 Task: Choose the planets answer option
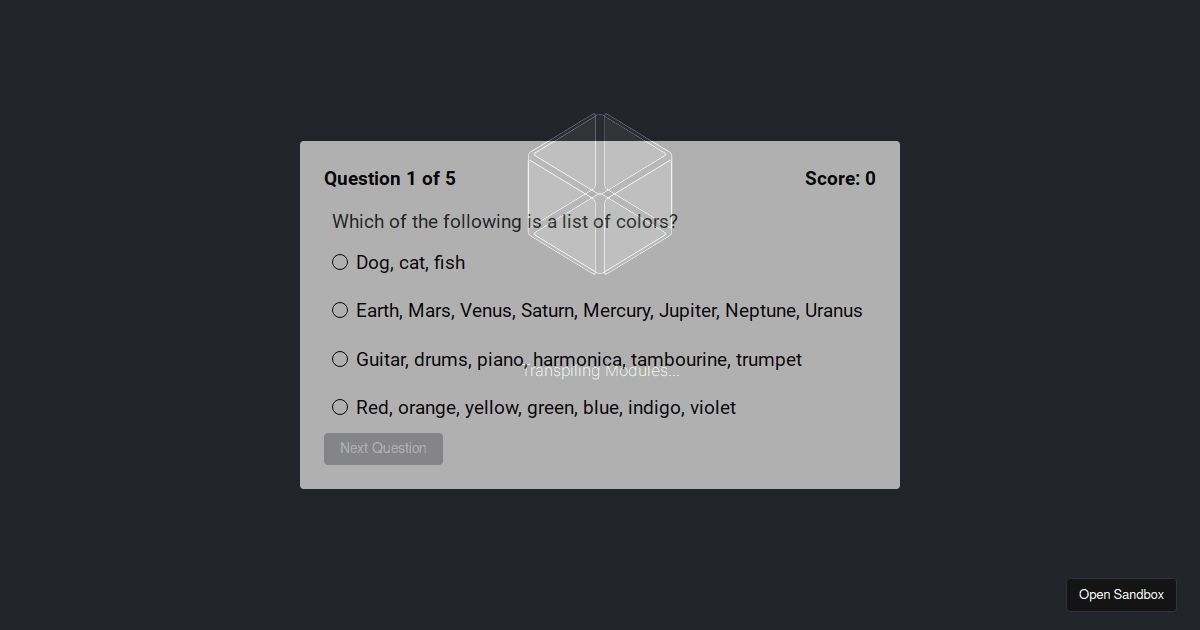[x=340, y=310]
